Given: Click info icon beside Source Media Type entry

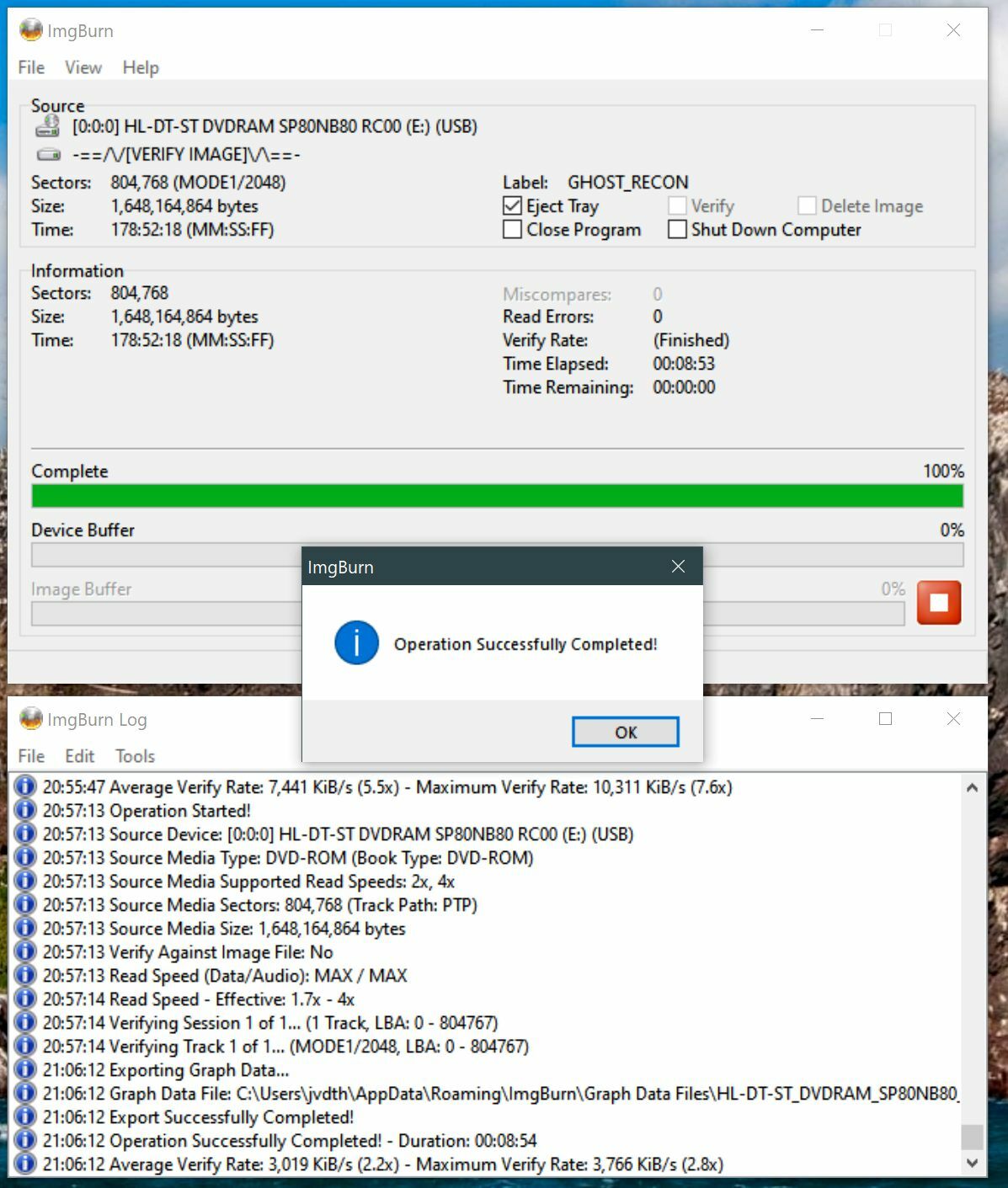Looking at the screenshot, I should point(25,857).
